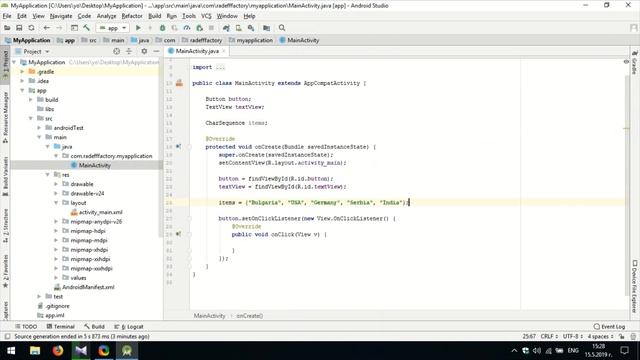640x360 pixels.
Task: Select activity_main.xml in the project tree
Action: [x=96, y=212]
